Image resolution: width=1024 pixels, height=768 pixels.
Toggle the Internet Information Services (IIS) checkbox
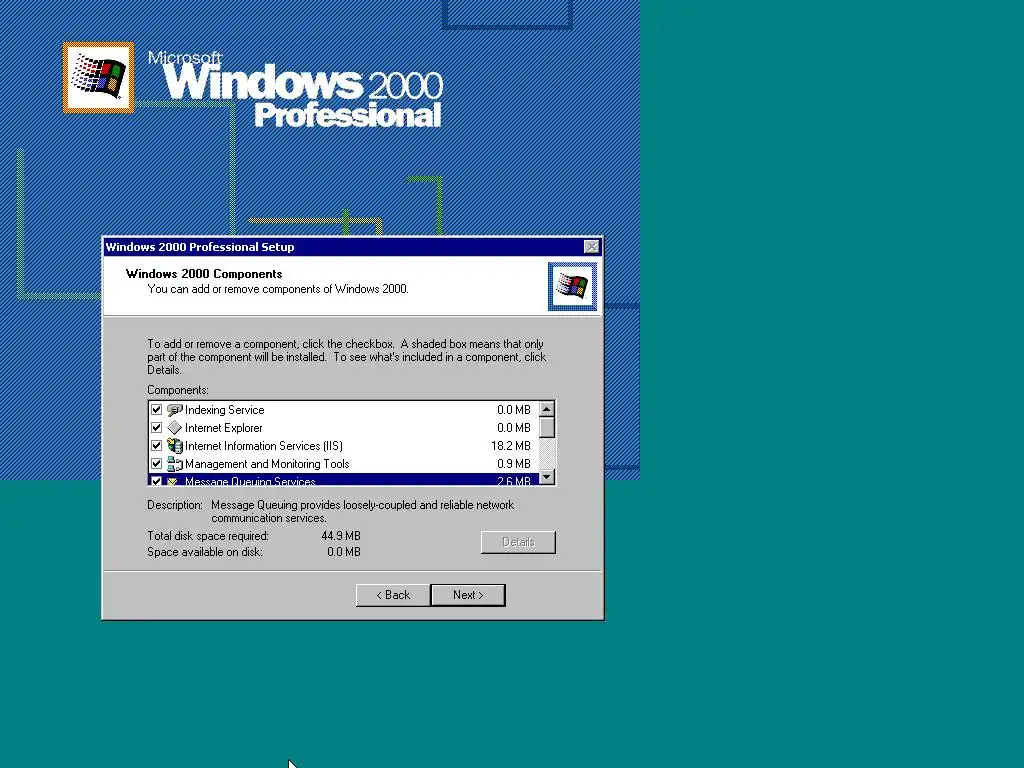tap(156, 446)
